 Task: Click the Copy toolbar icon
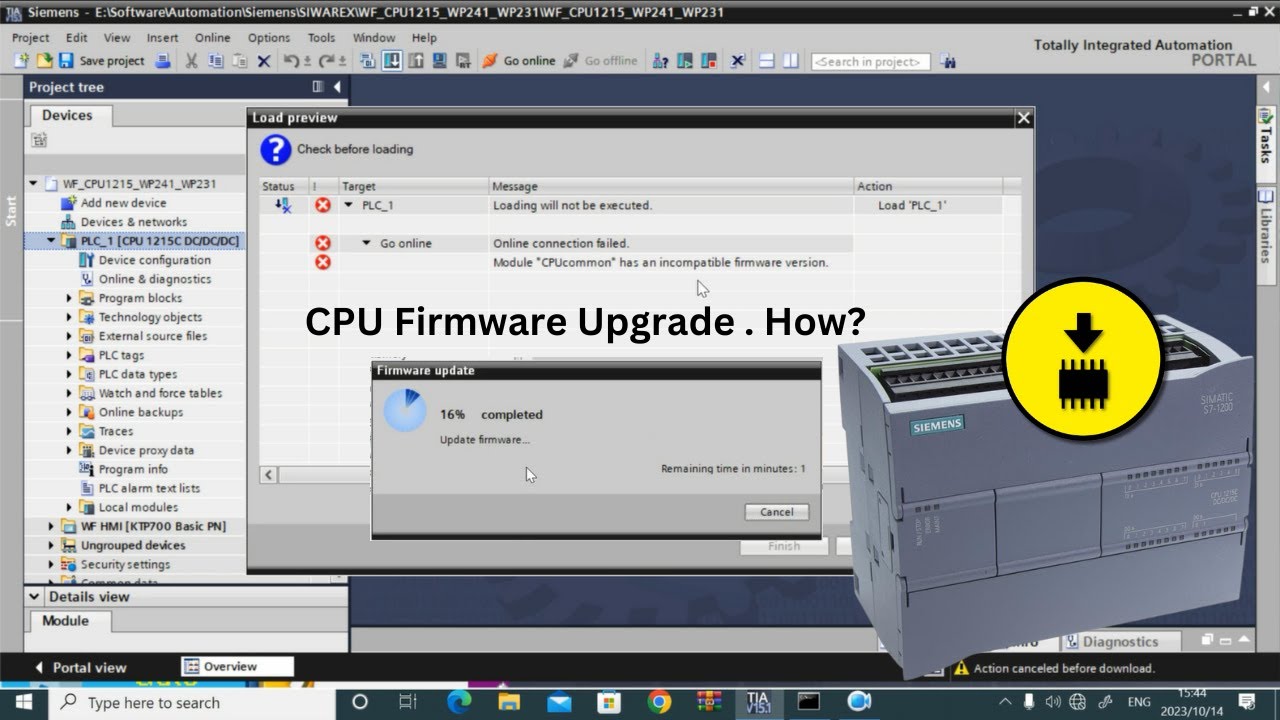[216, 61]
